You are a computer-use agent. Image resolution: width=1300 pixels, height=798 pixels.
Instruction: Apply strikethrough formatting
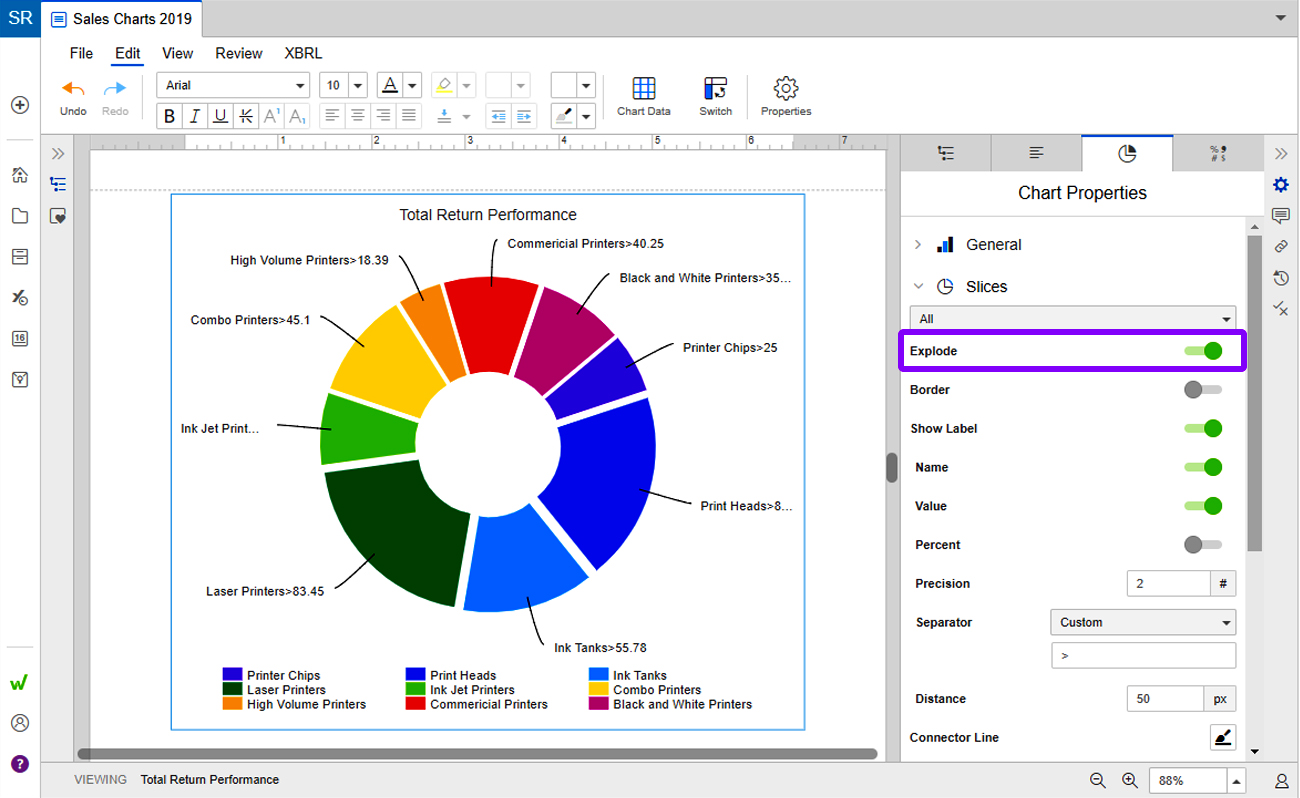click(x=246, y=116)
